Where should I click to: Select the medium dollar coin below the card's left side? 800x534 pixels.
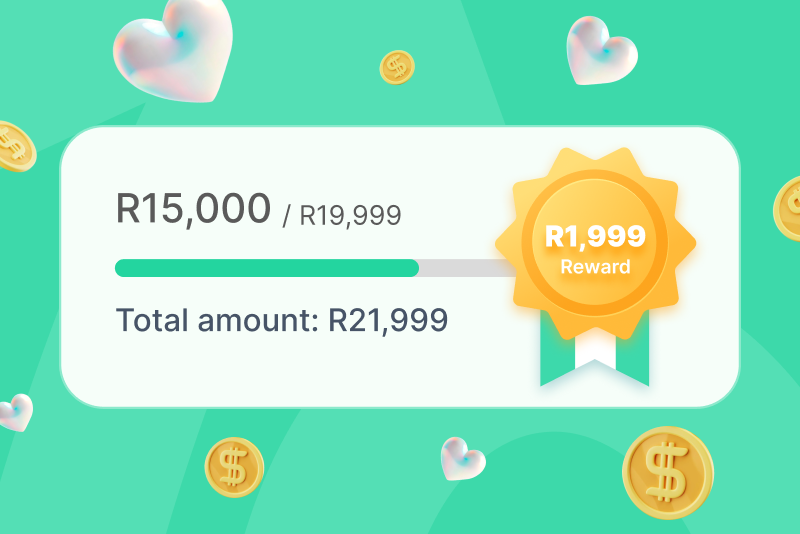click(234, 467)
